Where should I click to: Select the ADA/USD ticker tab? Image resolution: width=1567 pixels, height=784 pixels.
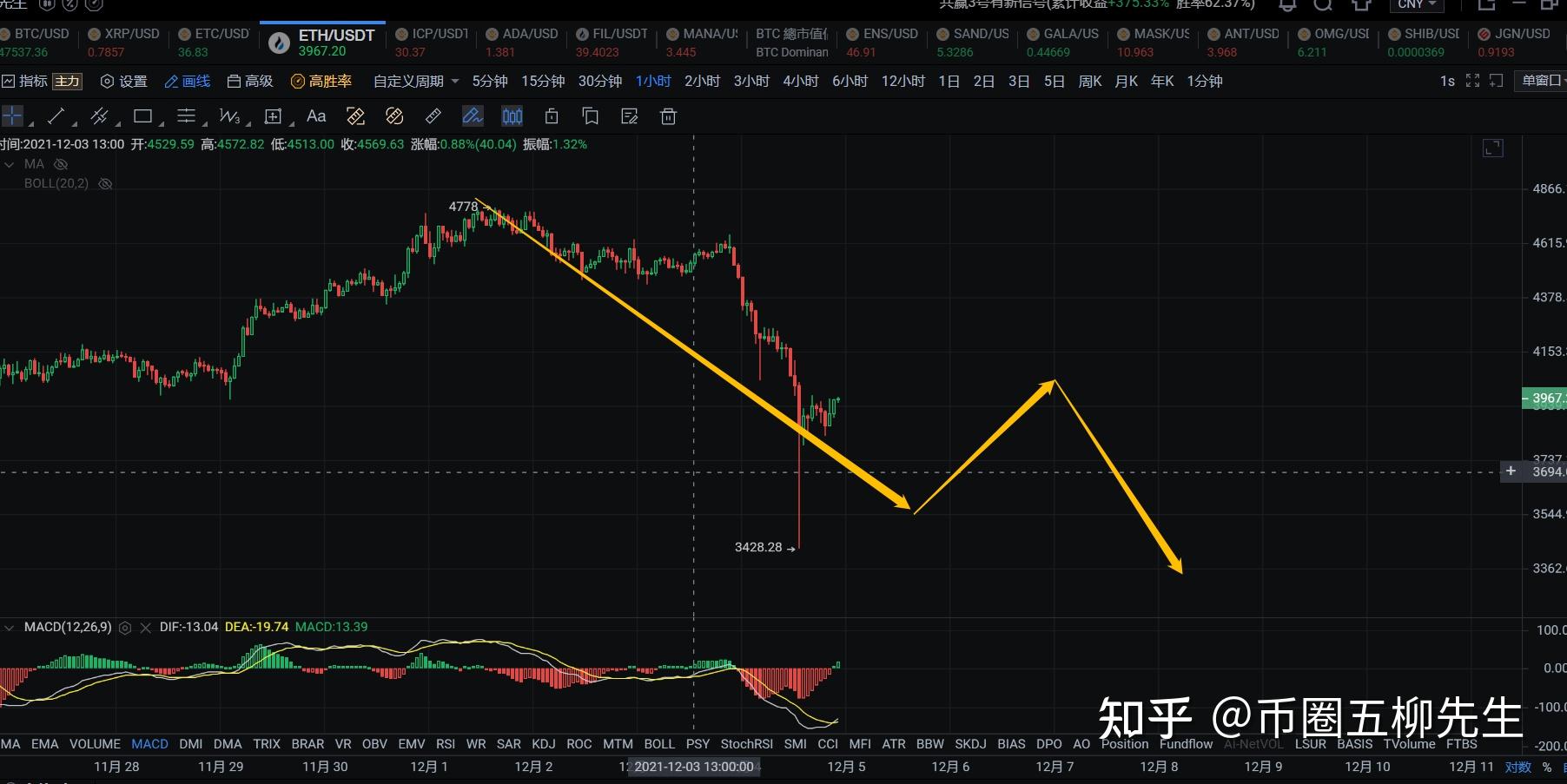(x=522, y=42)
